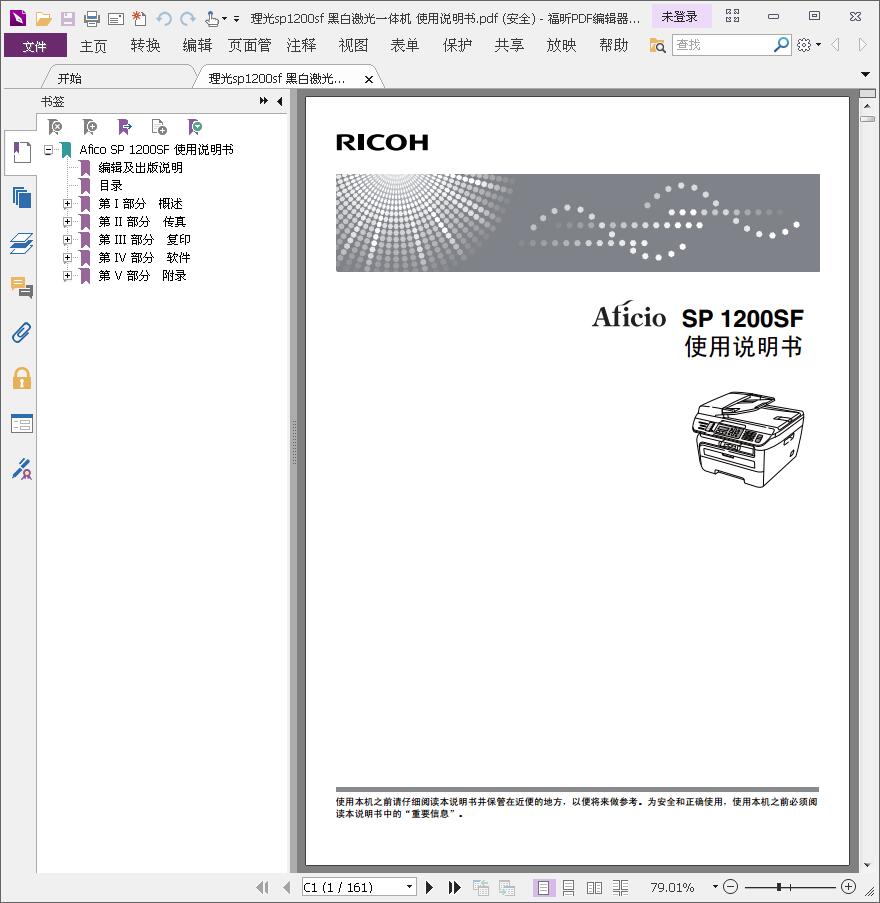Viewport: 880px width, 903px height.
Task: Go to the next page
Action: tap(429, 887)
